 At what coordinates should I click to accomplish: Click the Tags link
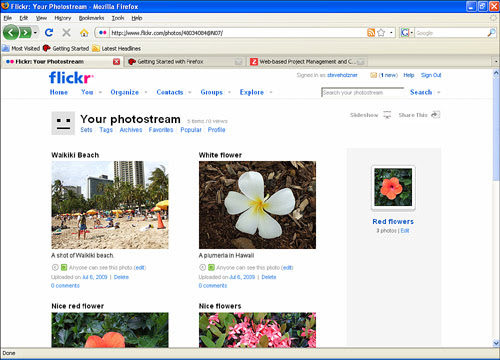click(x=106, y=130)
